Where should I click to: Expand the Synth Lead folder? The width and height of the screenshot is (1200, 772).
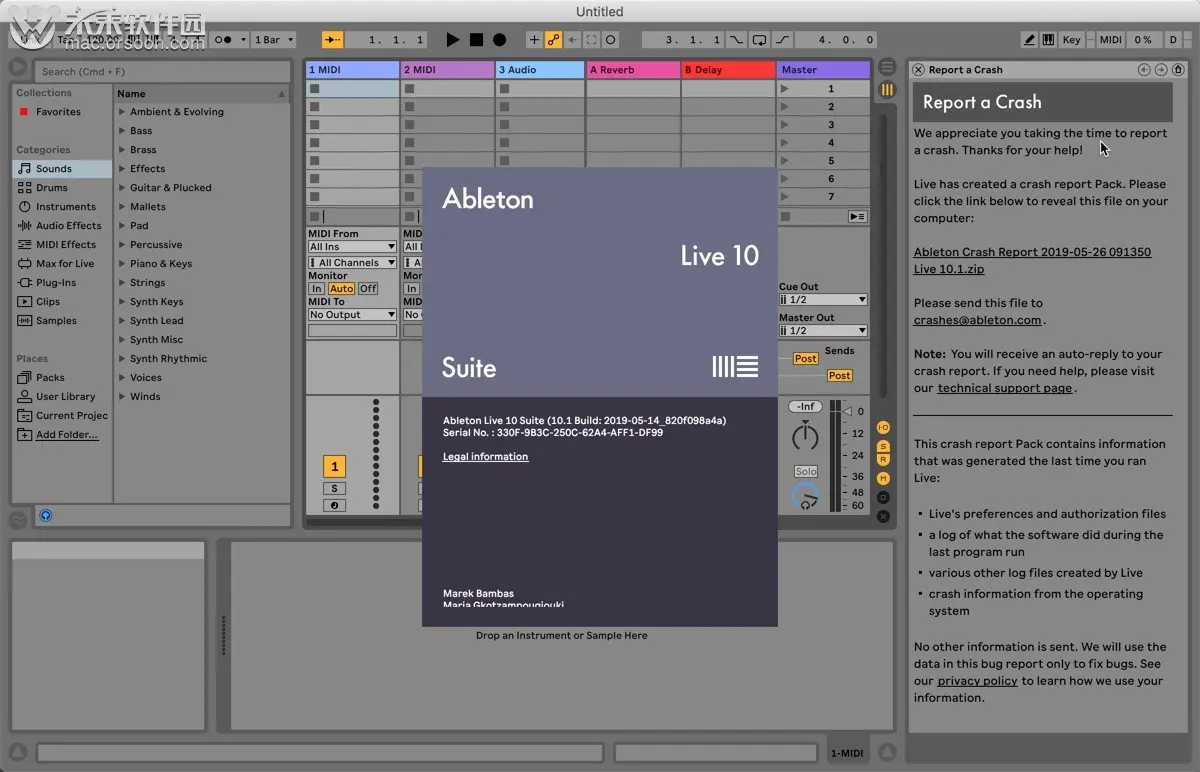click(122, 321)
